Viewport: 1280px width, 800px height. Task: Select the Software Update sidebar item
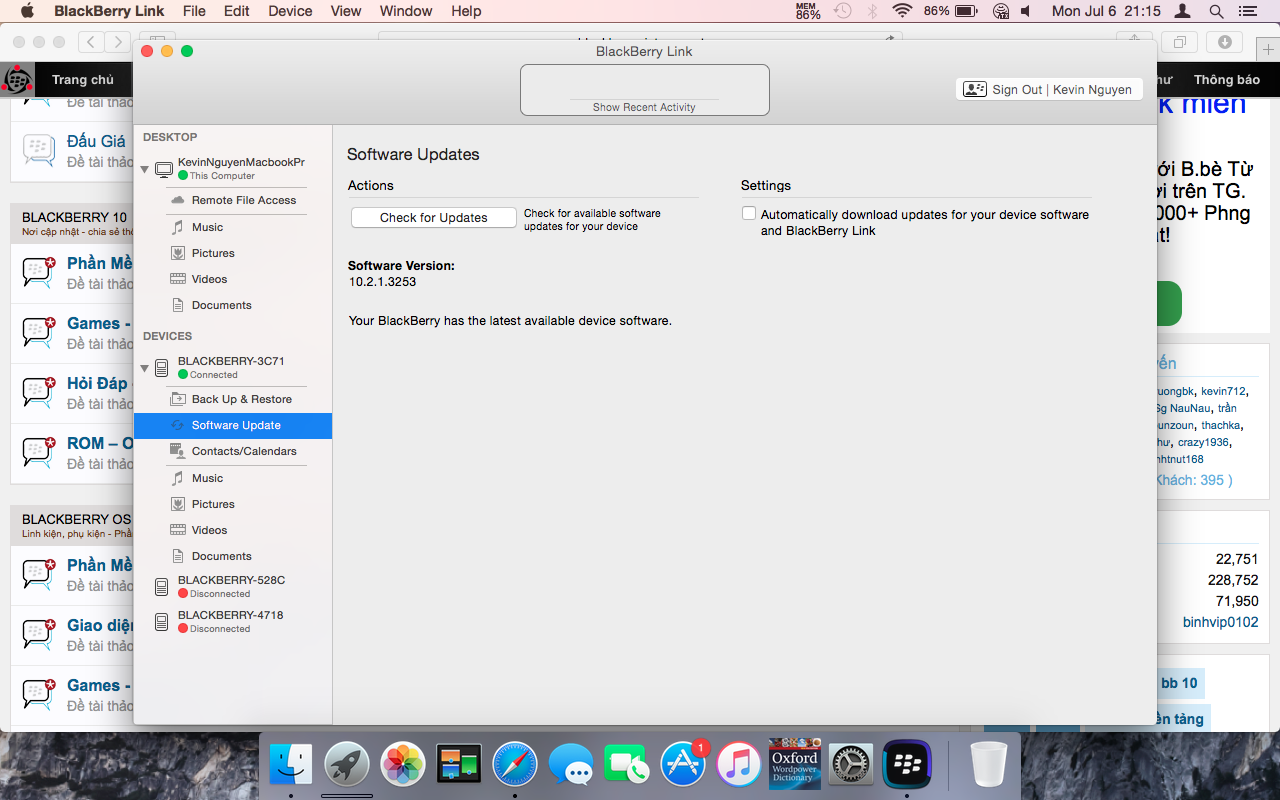[x=233, y=425]
